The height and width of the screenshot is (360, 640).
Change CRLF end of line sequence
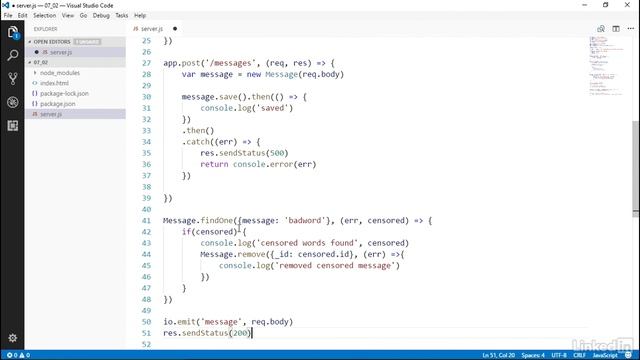[x=579, y=355]
